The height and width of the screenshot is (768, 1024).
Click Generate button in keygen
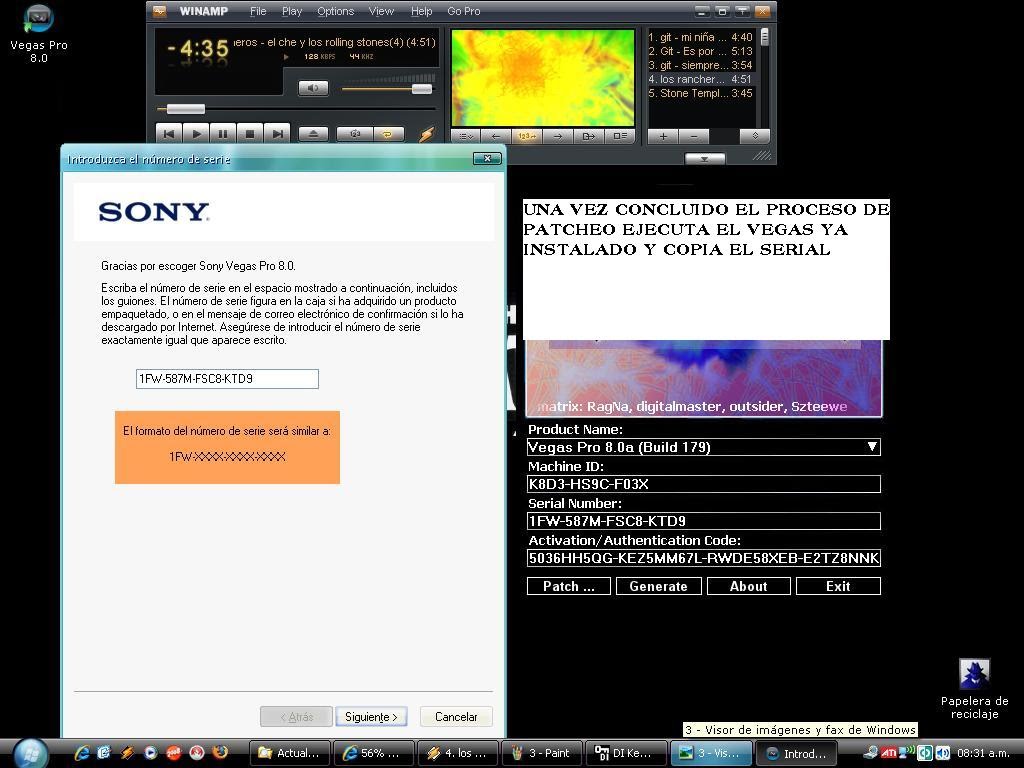[658, 586]
